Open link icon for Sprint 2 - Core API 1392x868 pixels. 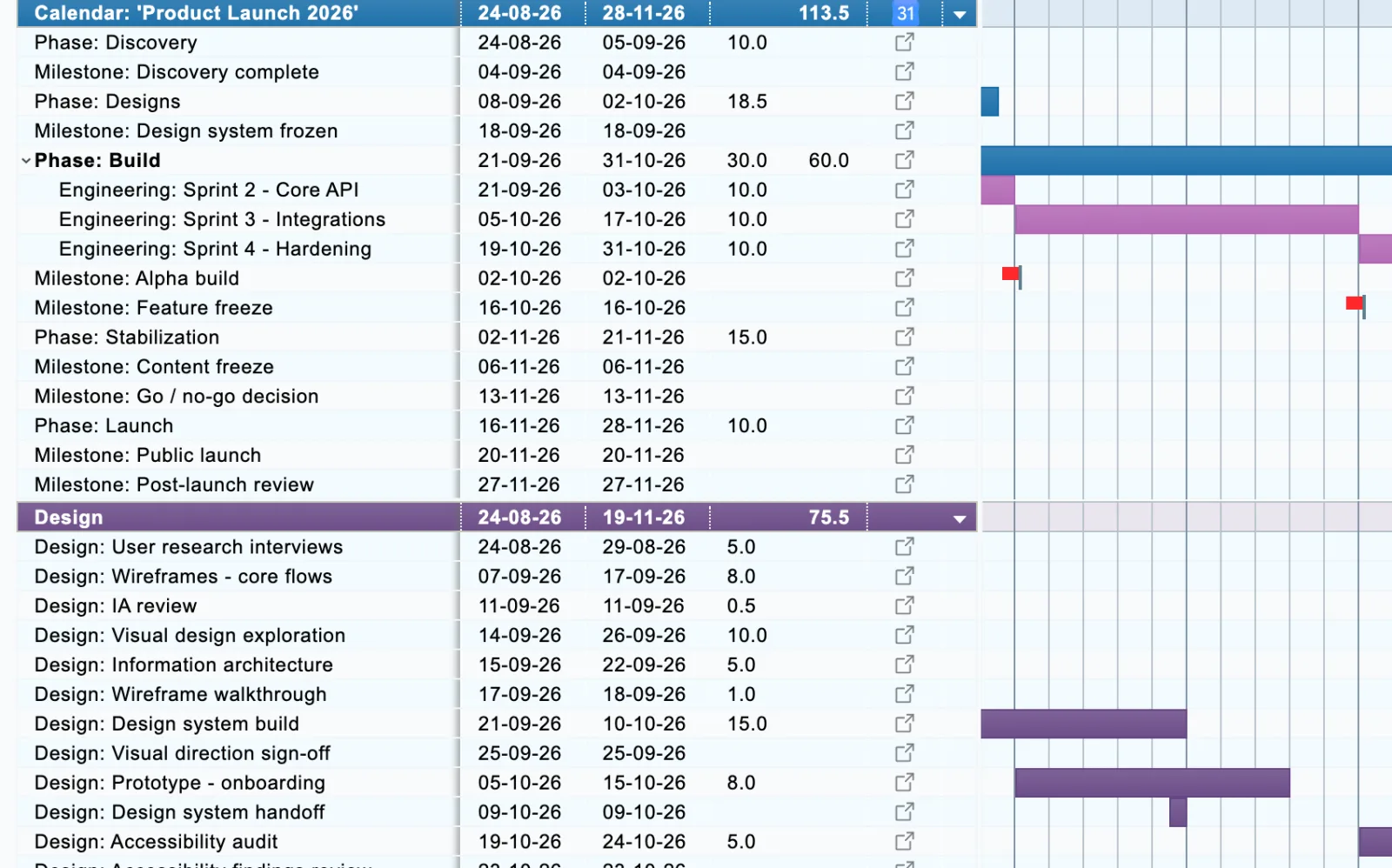(905, 190)
